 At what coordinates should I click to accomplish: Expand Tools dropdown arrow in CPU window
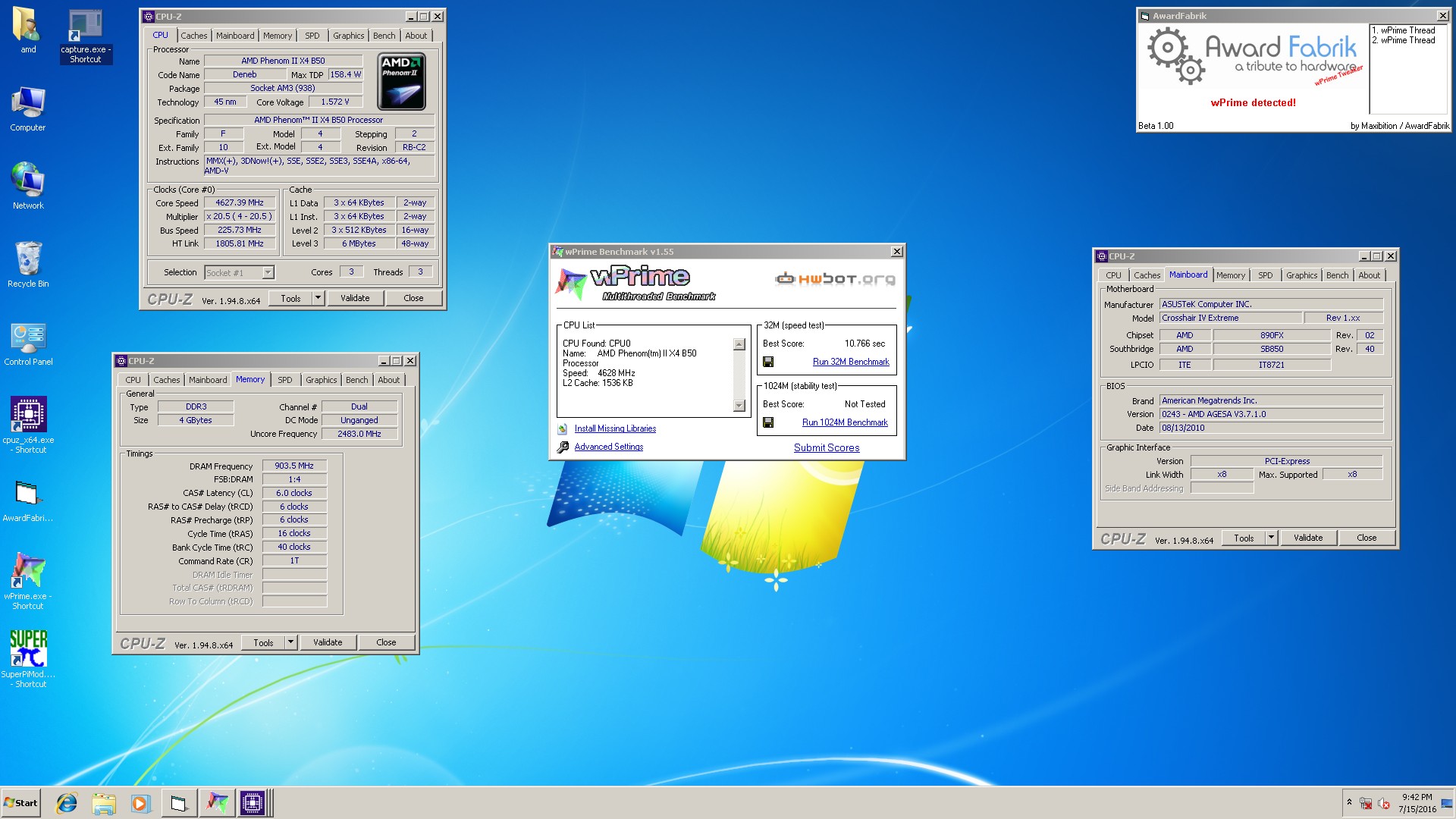tap(318, 298)
